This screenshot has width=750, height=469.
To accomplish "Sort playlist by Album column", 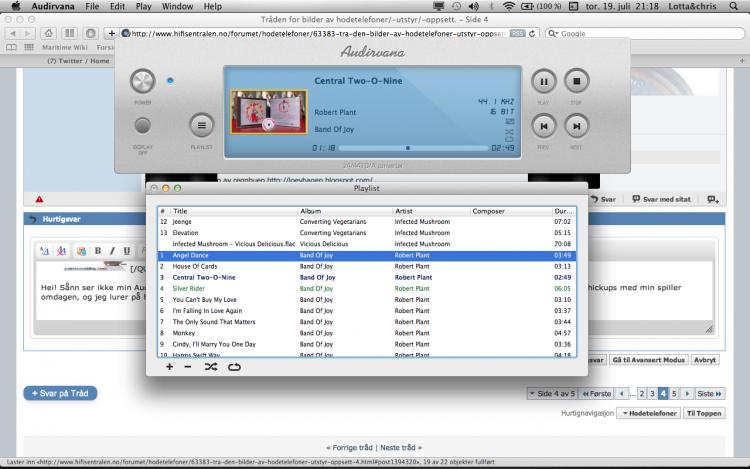I will click(x=344, y=211).
